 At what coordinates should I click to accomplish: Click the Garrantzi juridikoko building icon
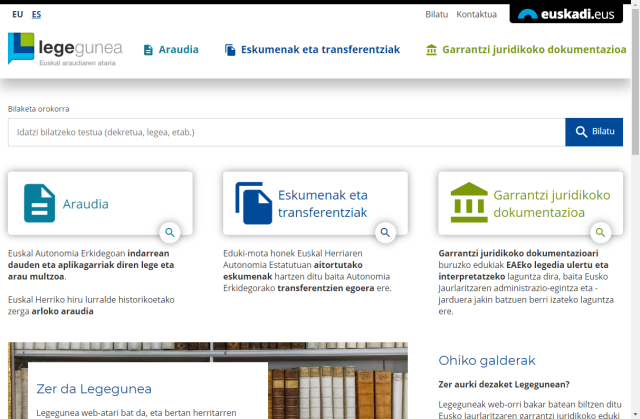(469, 203)
